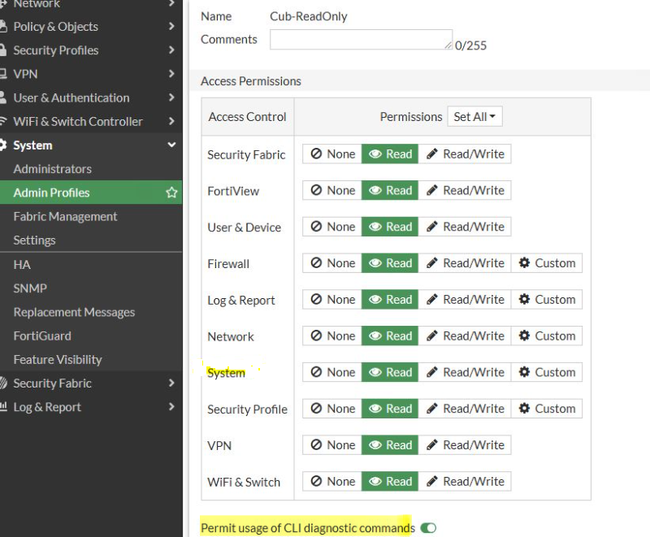
Task: Disable Permit usage of CLI diagnostic commands
Action: (429, 528)
